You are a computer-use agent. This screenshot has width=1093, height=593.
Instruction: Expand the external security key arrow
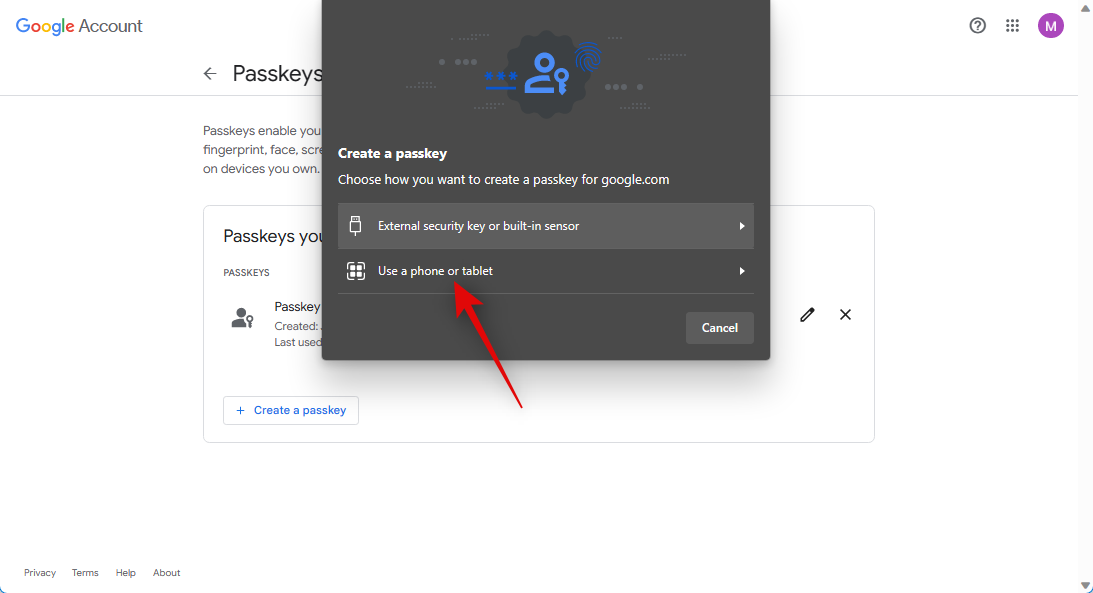(x=742, y=226)
